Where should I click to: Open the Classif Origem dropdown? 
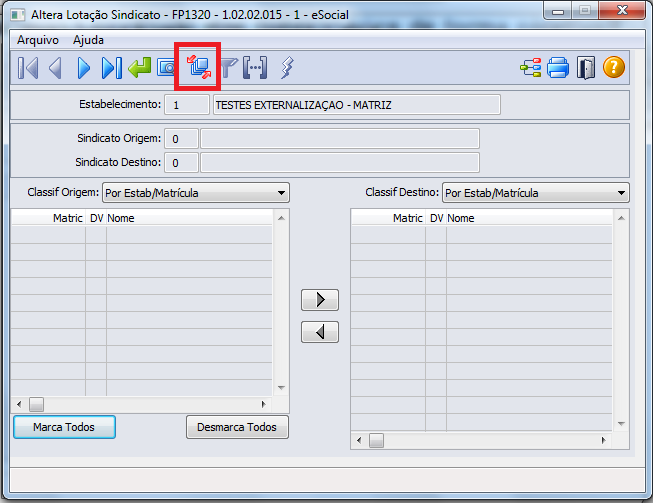(x=196, y=193)
